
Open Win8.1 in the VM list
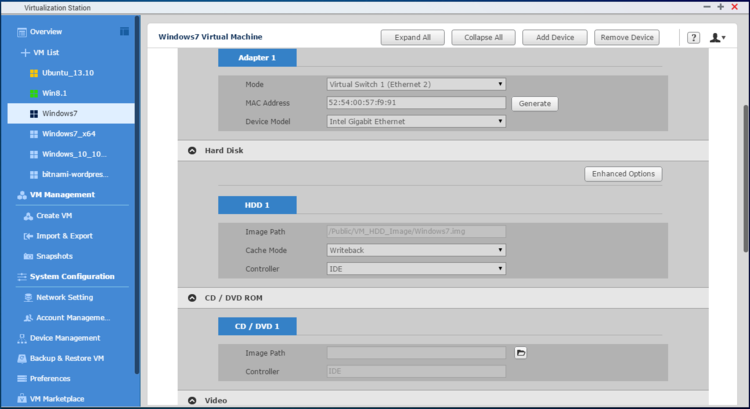click(55, 93)
